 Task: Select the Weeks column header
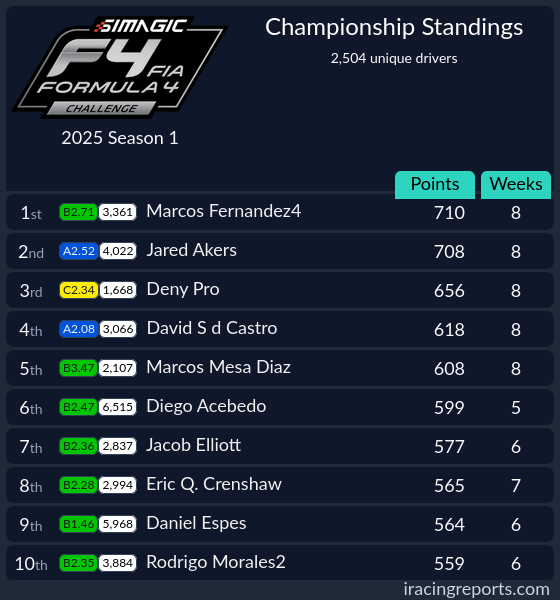tap(516, 184)
